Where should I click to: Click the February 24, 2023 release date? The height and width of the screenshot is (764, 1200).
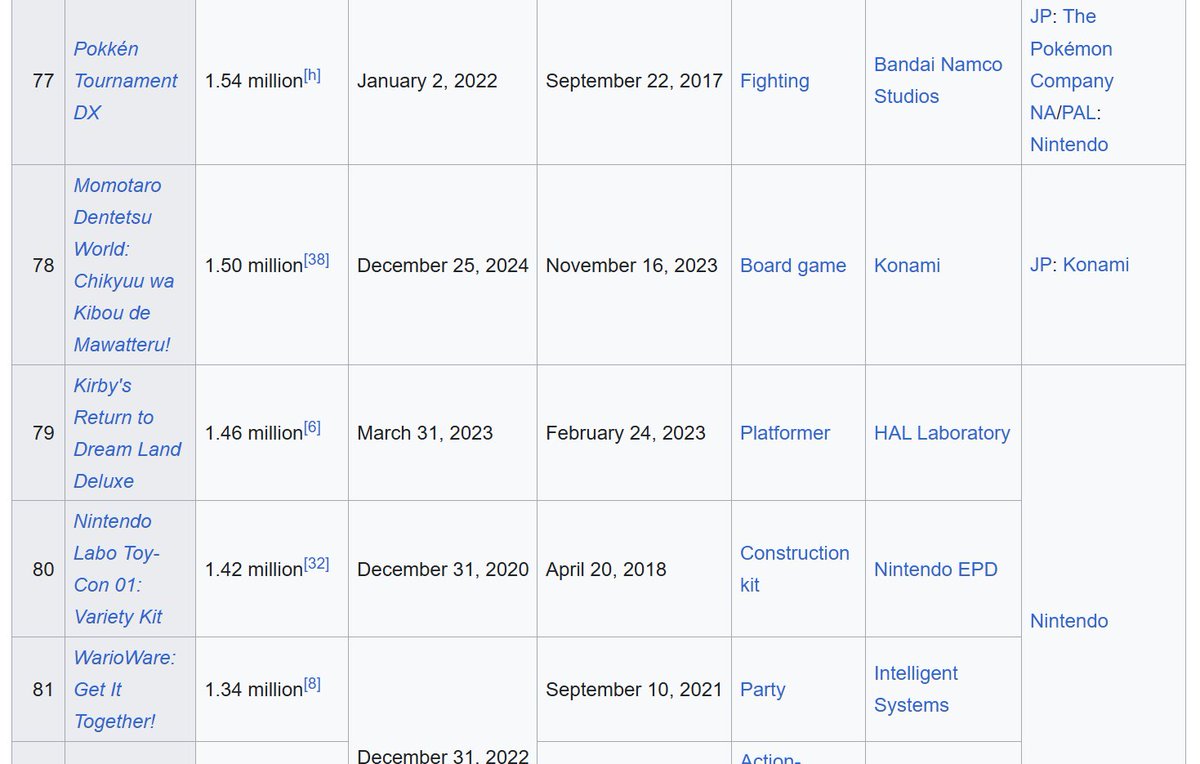(x=626, y=433)
